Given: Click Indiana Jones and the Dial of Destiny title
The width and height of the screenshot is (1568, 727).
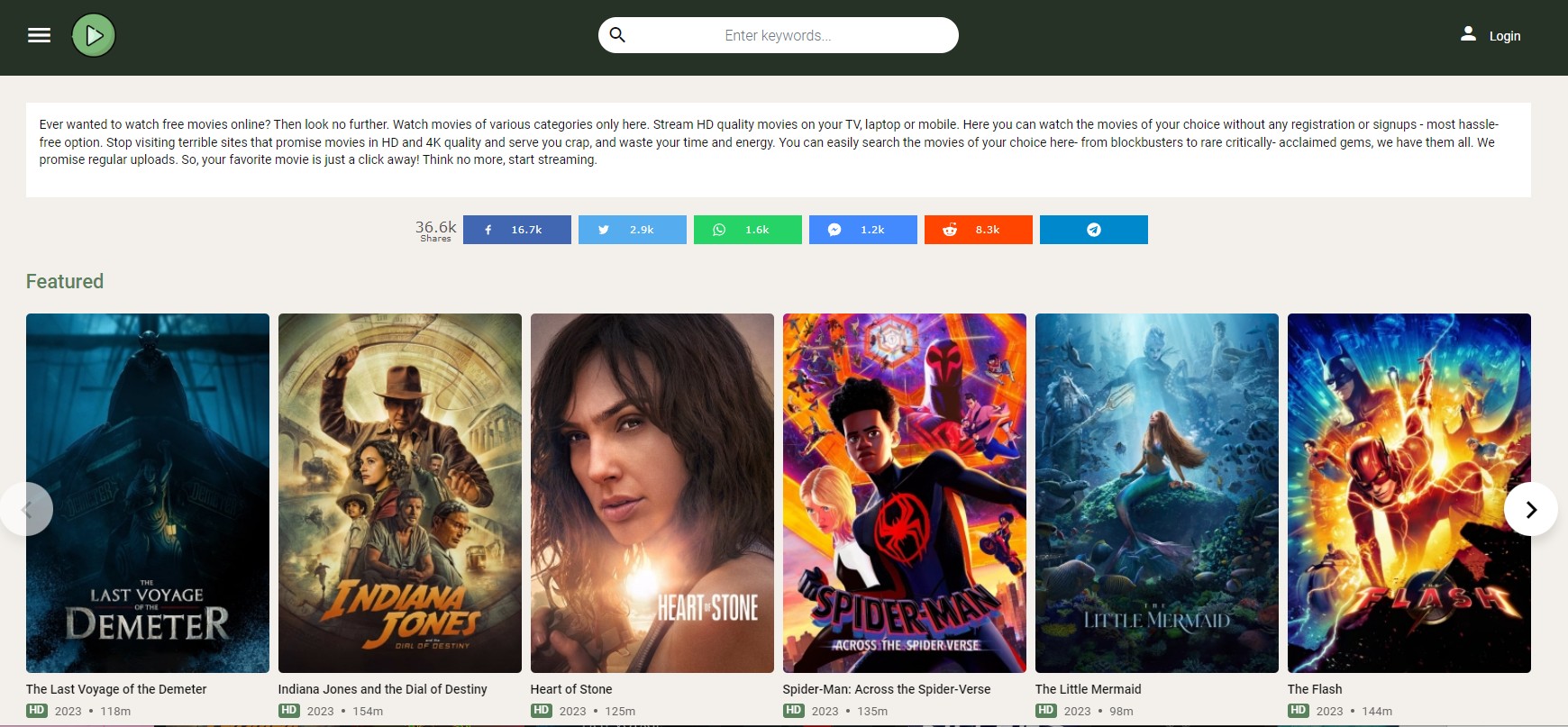Looking at the screenshot, I should coord(382,689).
